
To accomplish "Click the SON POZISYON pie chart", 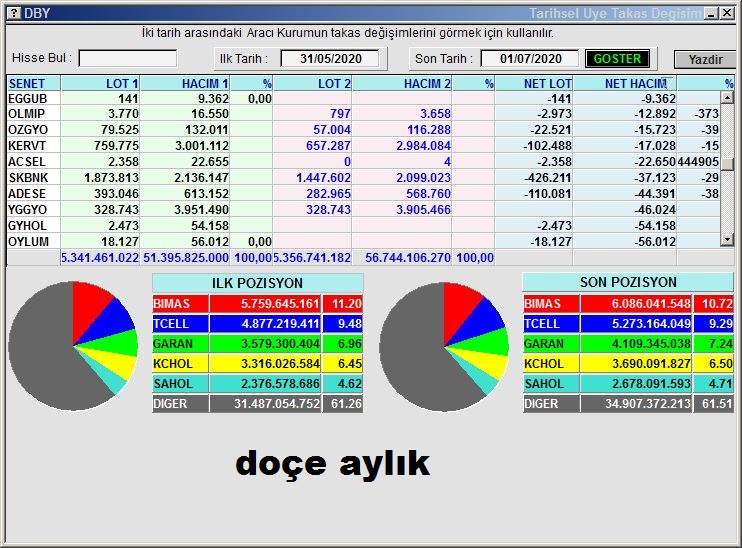I will (x=444, y=347).
